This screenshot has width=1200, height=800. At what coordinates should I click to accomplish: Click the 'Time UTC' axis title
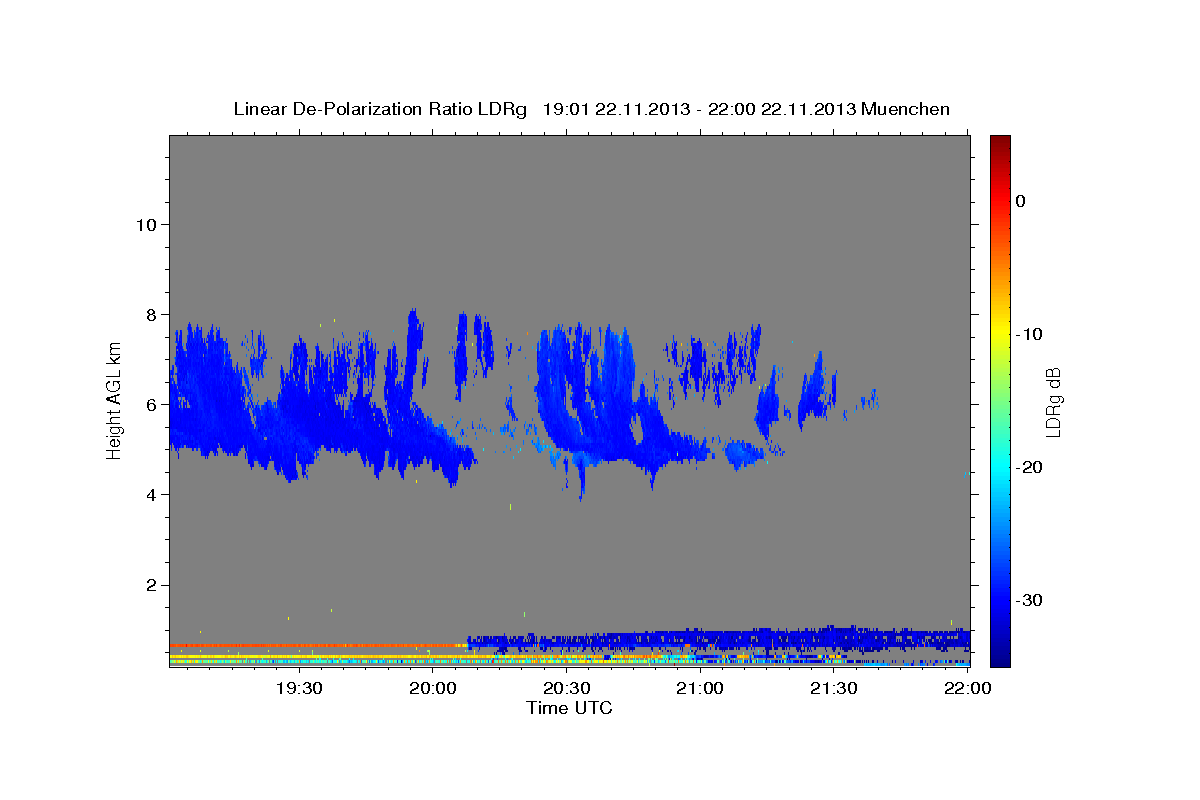(x=569, y=708)
